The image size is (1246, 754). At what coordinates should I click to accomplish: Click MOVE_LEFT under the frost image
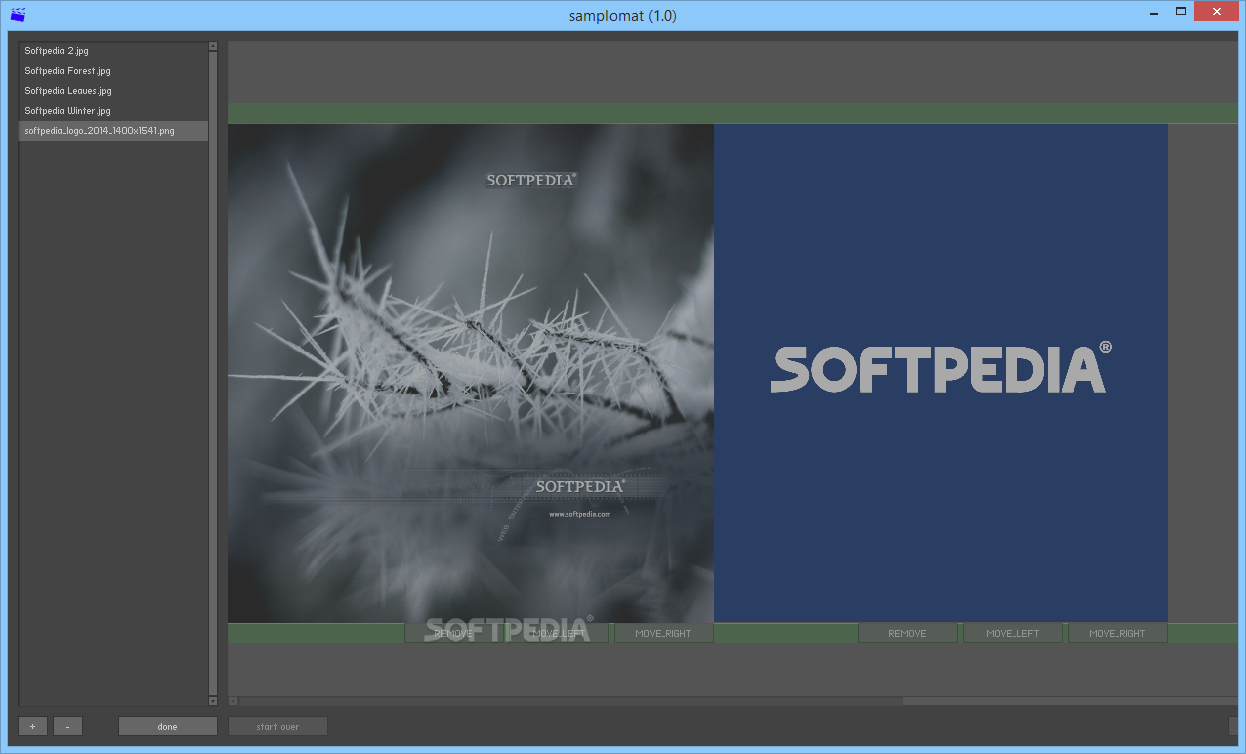559,633
